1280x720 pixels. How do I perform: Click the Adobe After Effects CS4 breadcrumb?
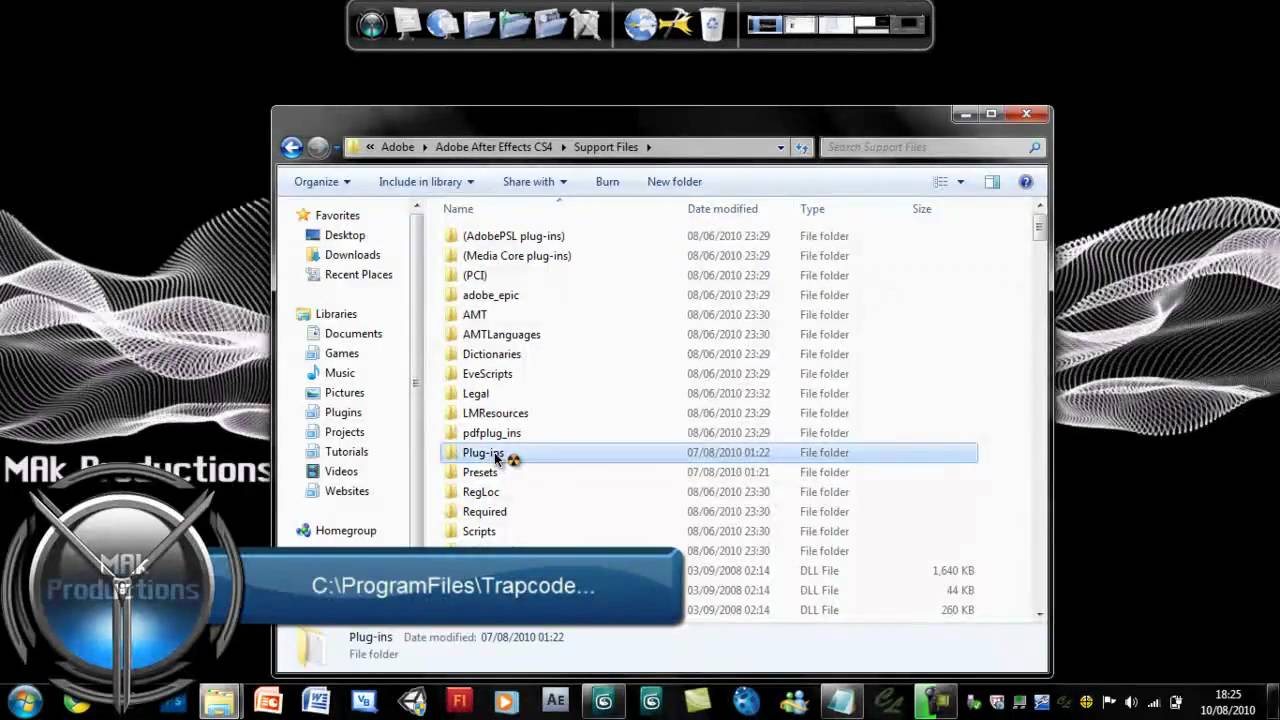(x=494, y=147)
